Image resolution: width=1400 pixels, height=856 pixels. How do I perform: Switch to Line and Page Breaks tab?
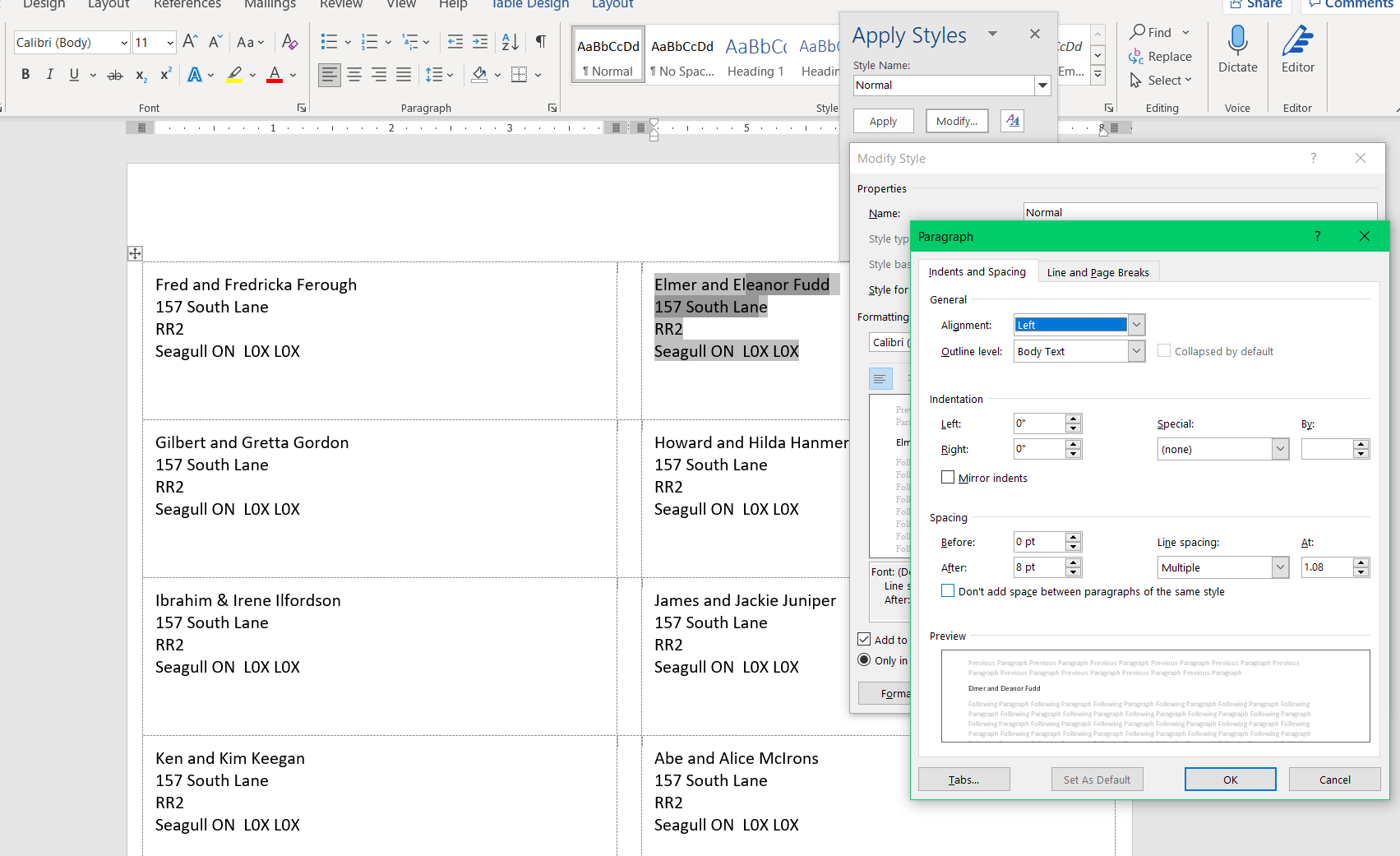(1097, 272)
